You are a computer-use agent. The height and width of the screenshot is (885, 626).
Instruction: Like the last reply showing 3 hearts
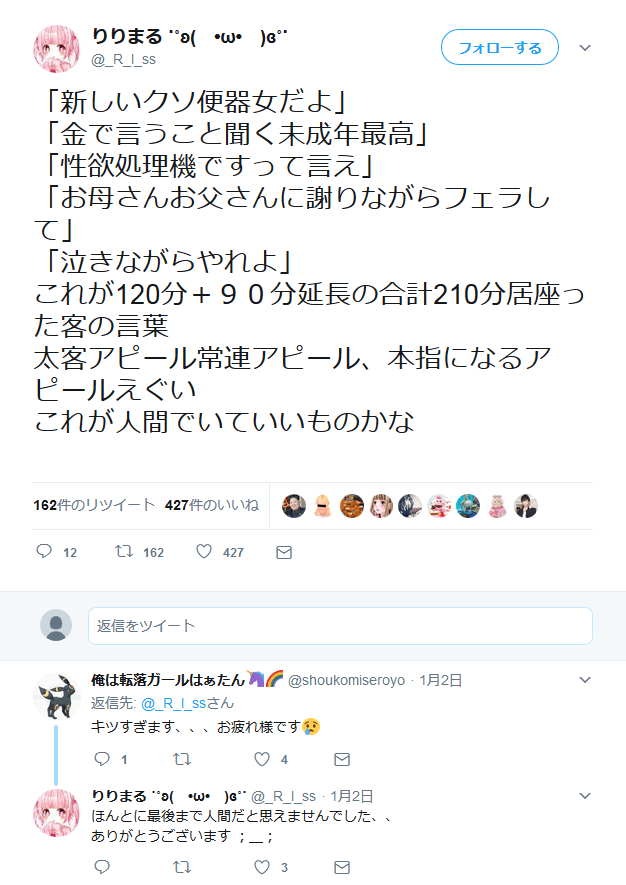coord(262,867)
